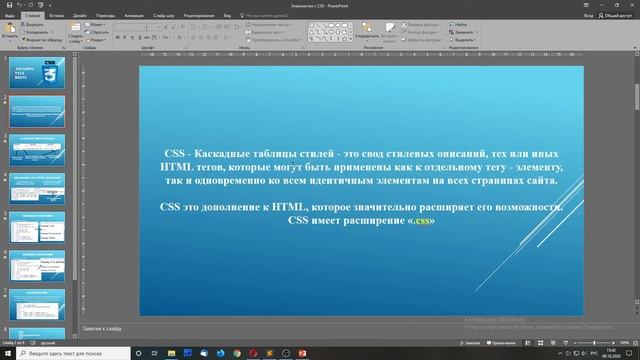This screenshot has width=640, height=360.
Task: Open Select (Выделить) dropdown
Action: click(x=462, y=40)
